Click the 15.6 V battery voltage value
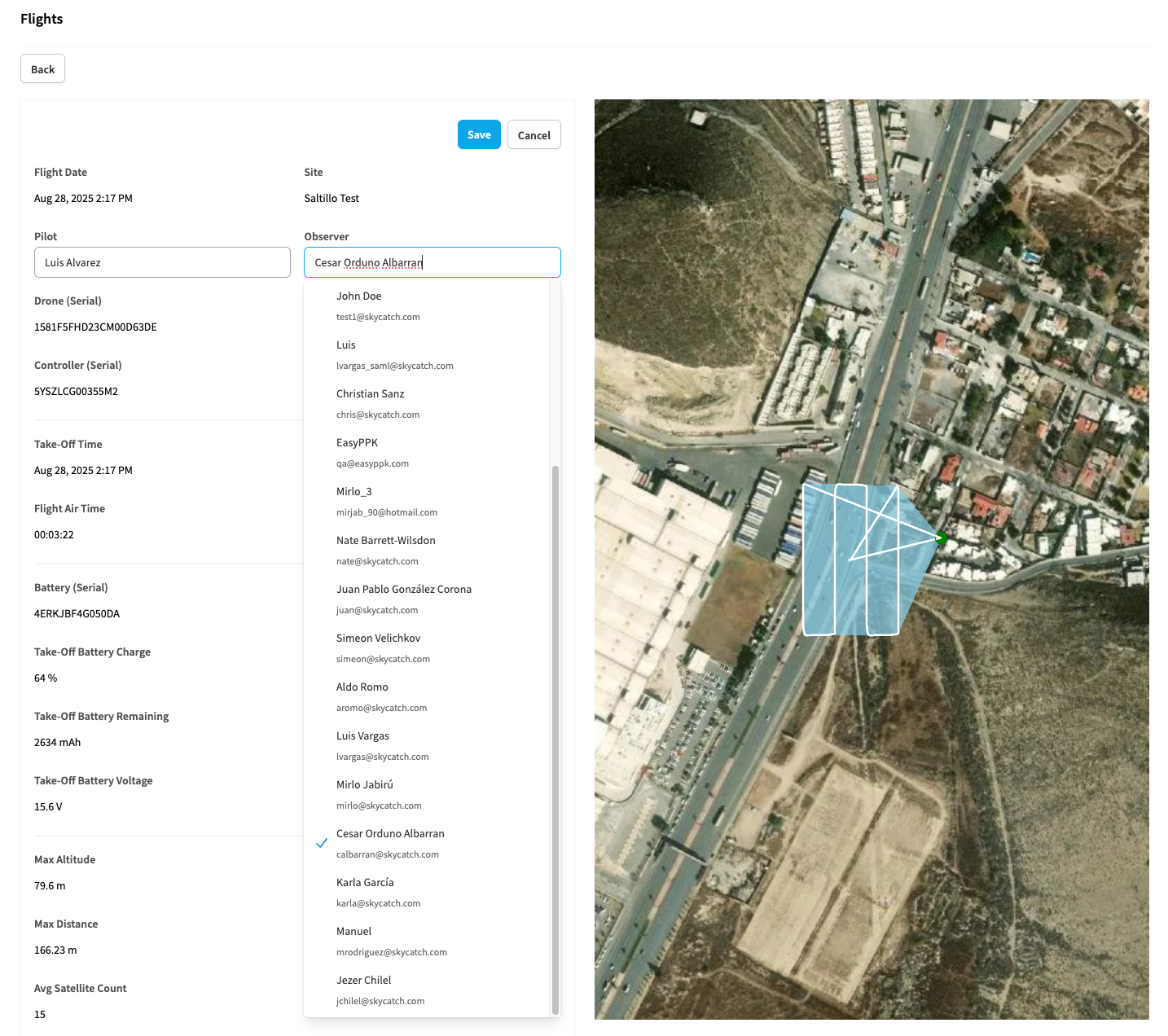Viewport: 1168px width, 1036px height. click(x=48, y=806)
